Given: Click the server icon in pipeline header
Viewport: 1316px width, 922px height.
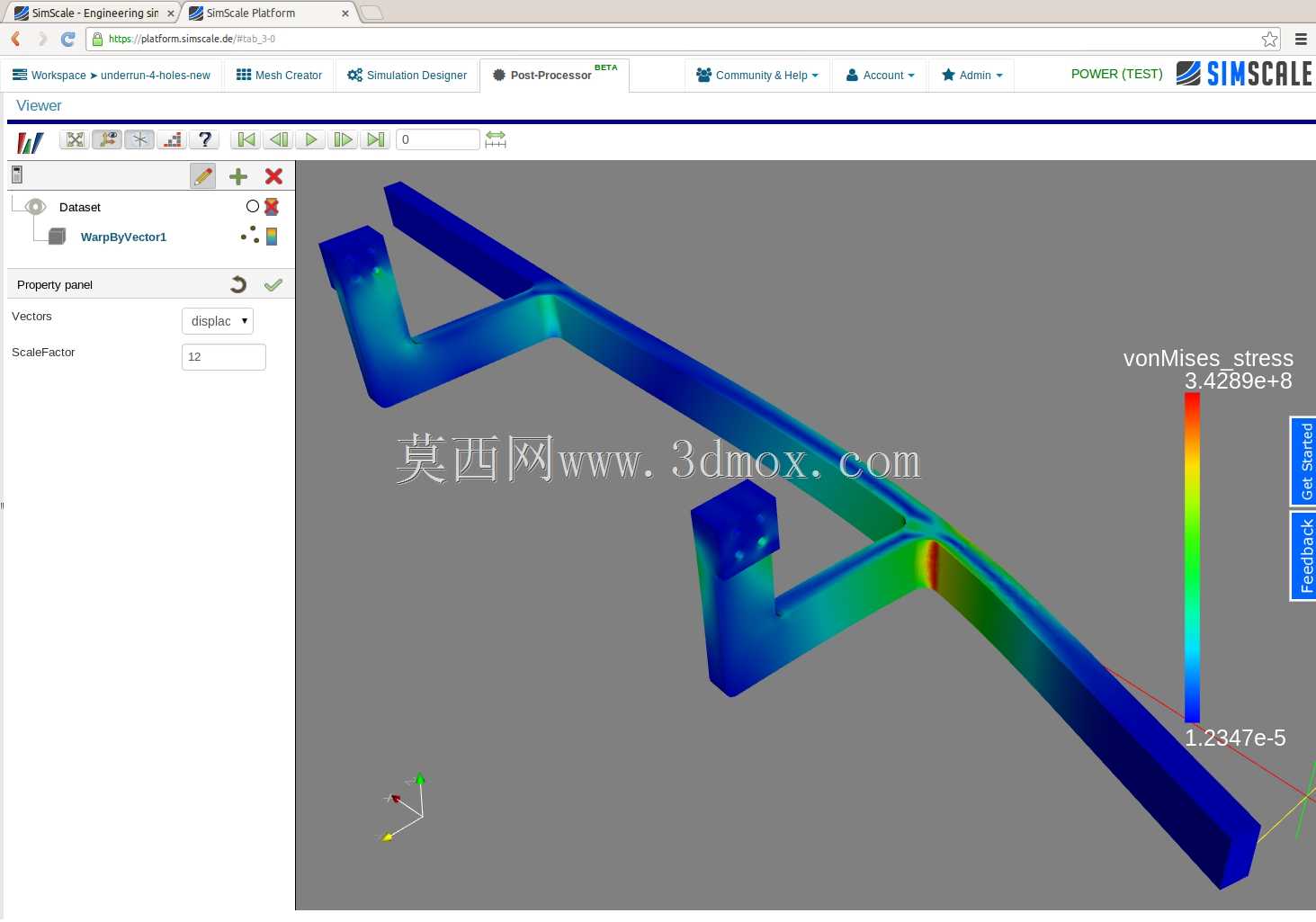Looking at the screenshot, I should point(17,175).
